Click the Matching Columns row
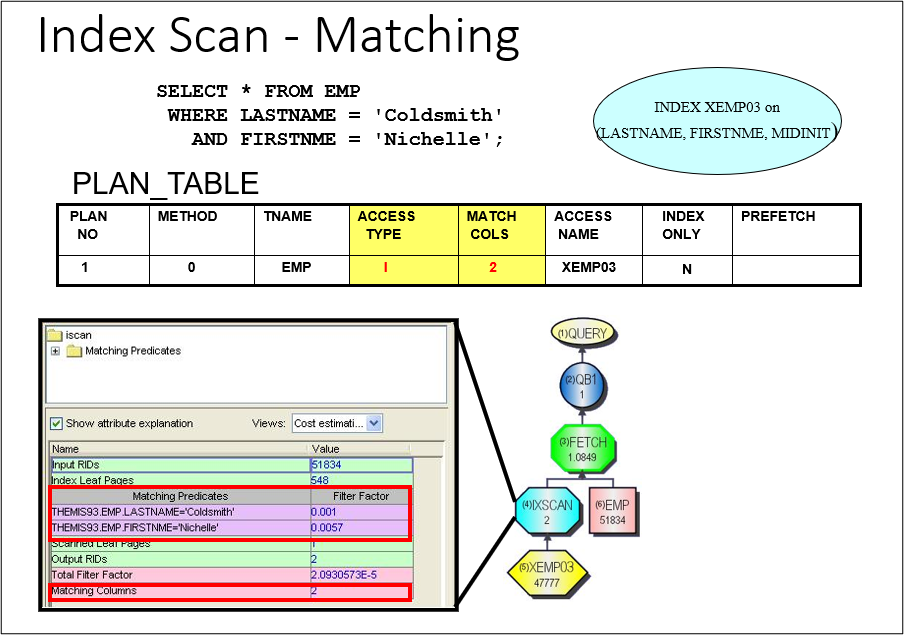Image resolution: width=904 pixels, height=635 pixels. coord(179,591)
